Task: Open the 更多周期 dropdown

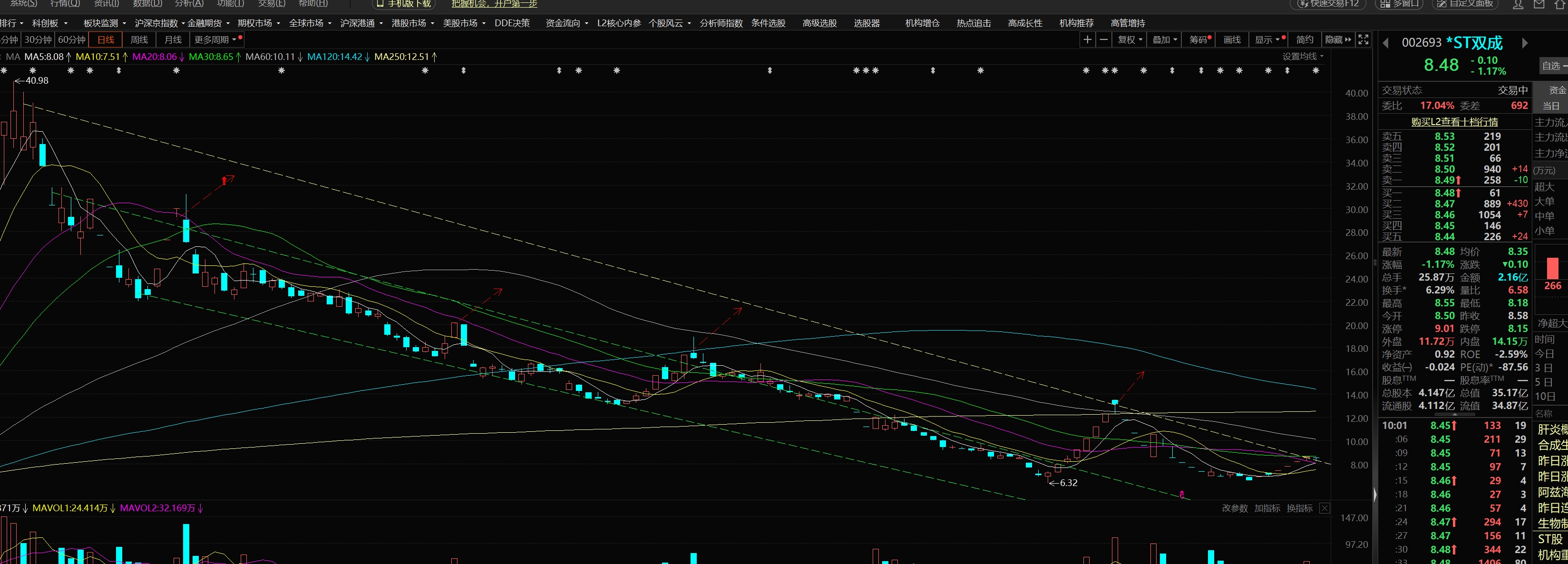Action: (x=217, y=39)
